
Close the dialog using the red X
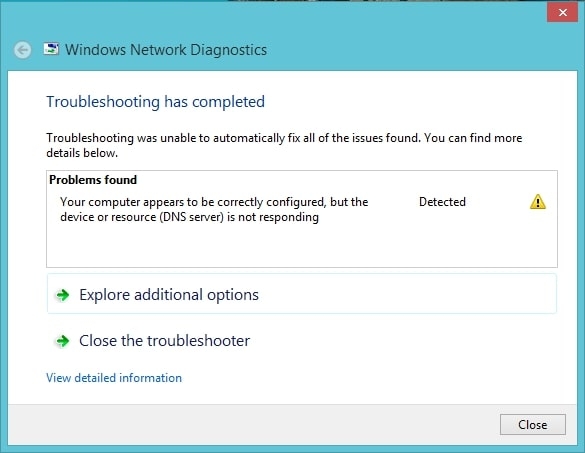[x=563, y=12]
